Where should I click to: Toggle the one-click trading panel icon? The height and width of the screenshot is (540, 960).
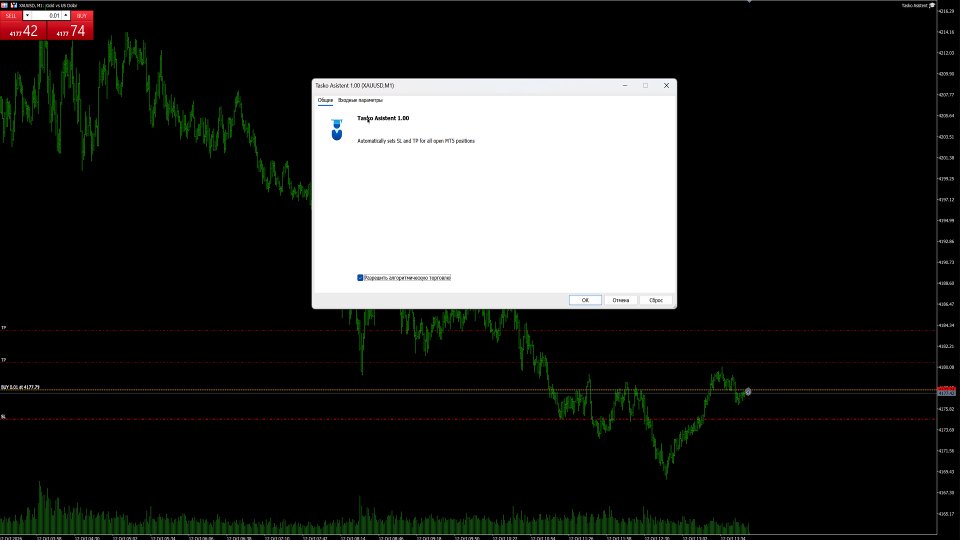pos(4,5)
